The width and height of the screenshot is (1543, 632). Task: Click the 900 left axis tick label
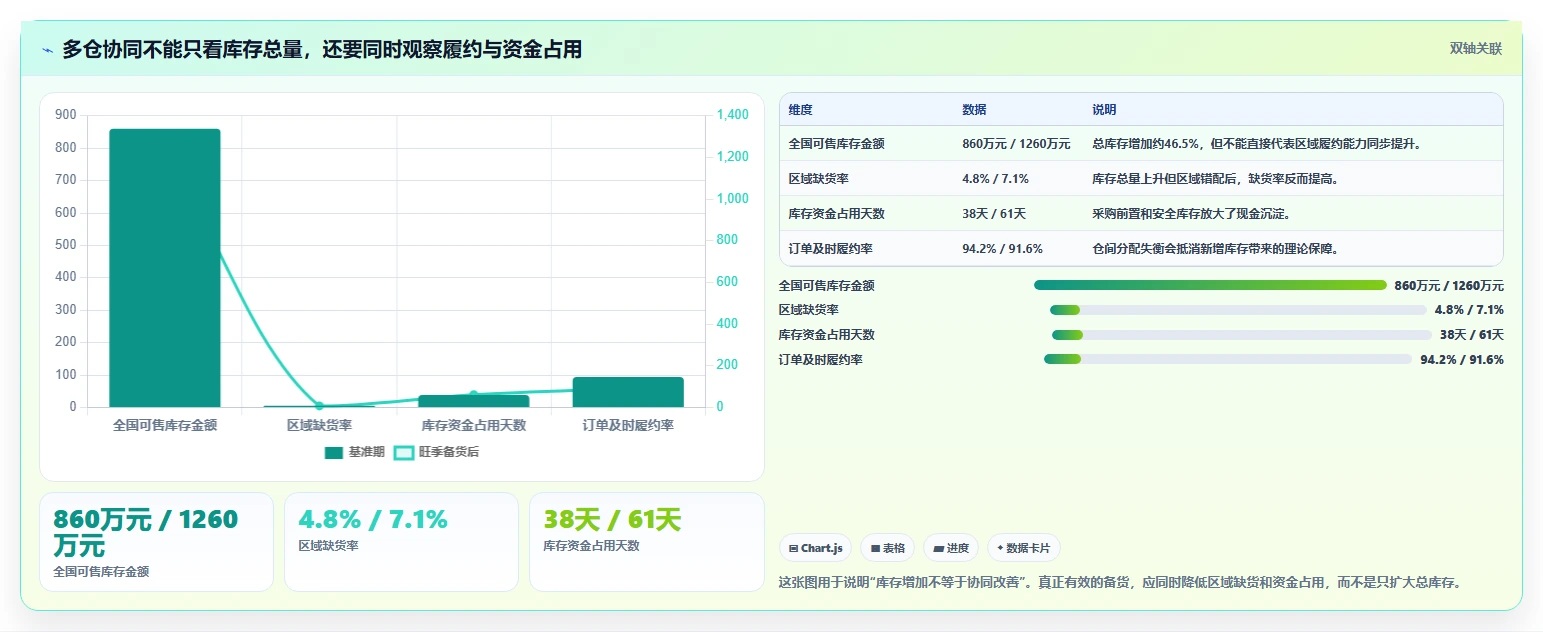(66, 115)
